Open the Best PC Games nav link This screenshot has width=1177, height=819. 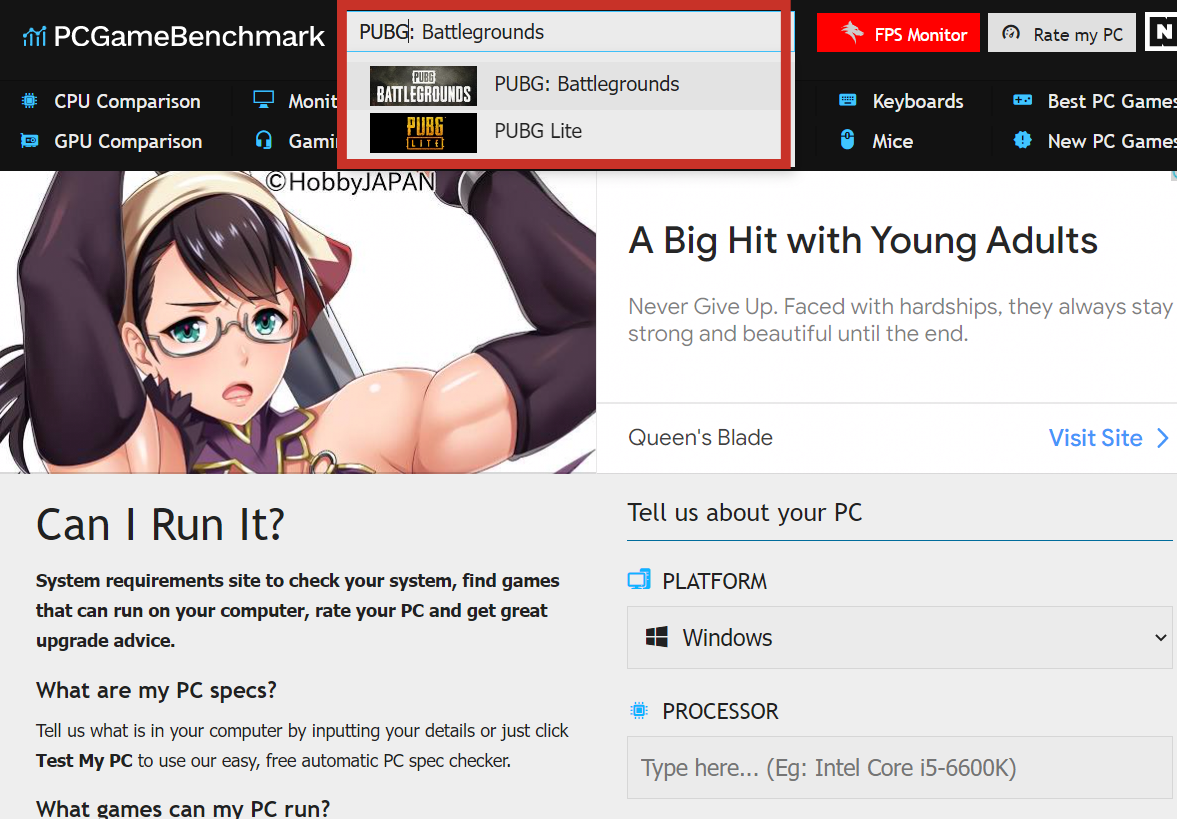click(1112, 101)
